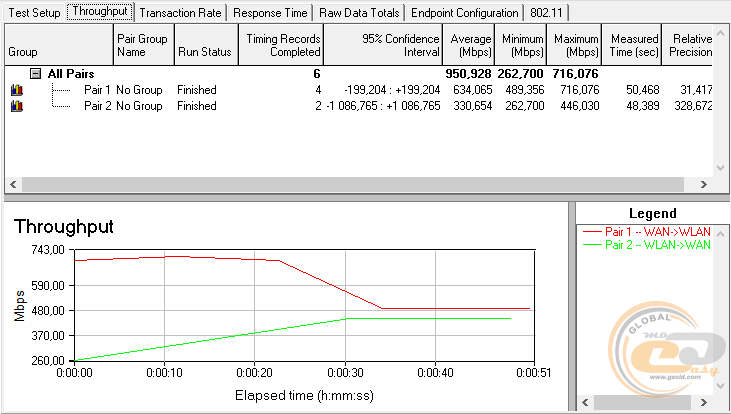Click the Elapsed time axis label
The width and height of the screenshot is (731, 414).
[304, 395]
